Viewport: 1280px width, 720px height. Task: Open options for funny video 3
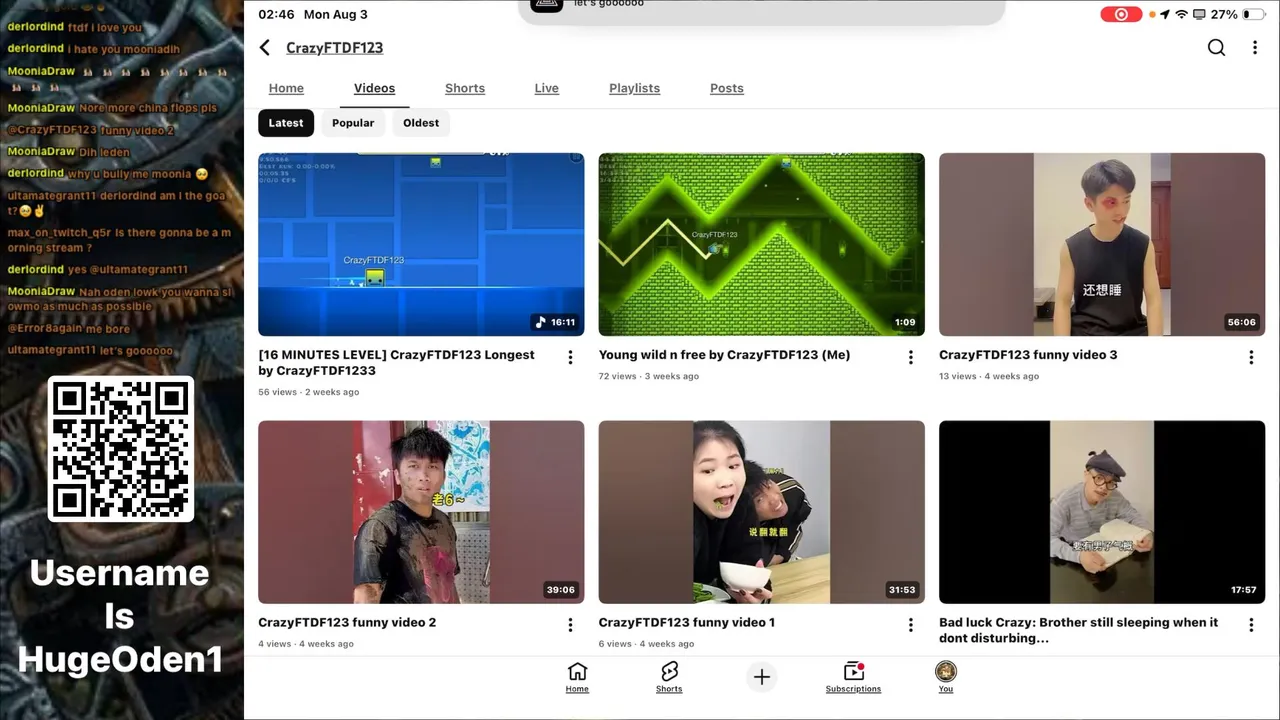click(x=1250, y=357)
